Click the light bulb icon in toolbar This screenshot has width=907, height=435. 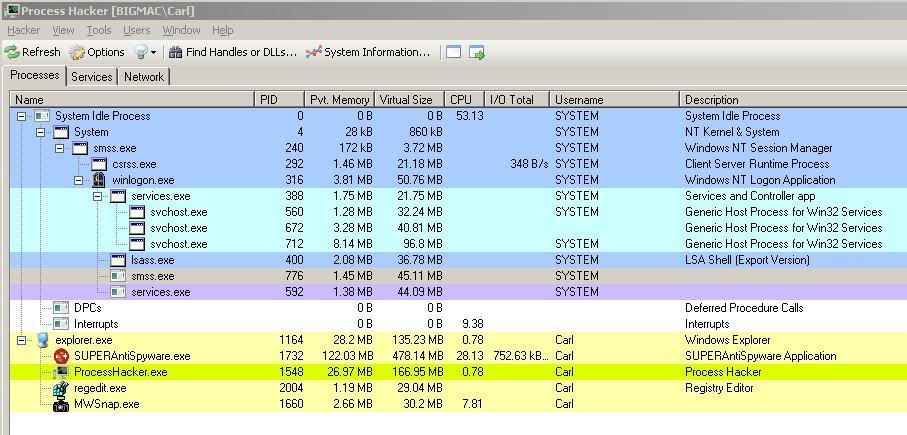pos(141,53)
